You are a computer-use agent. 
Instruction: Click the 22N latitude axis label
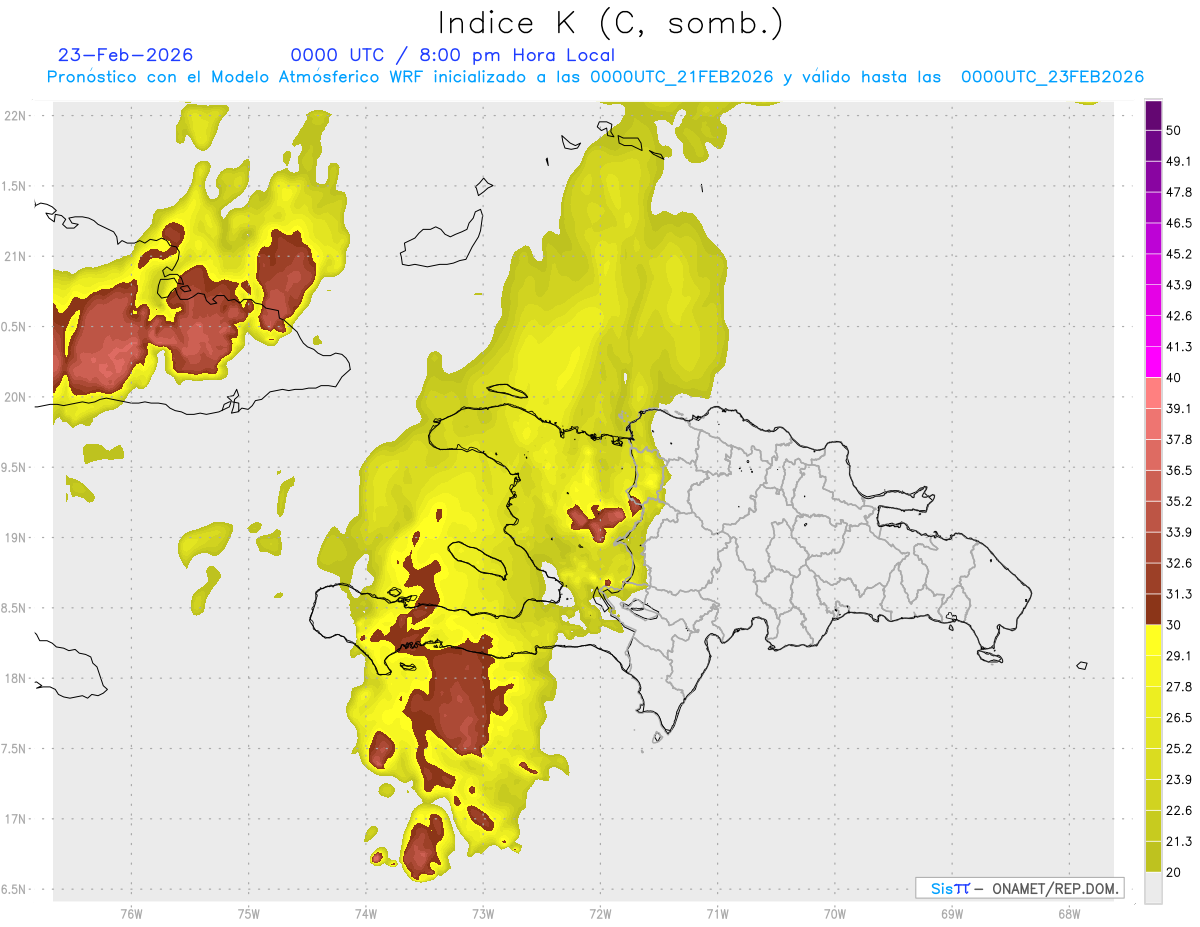point(15,115)
